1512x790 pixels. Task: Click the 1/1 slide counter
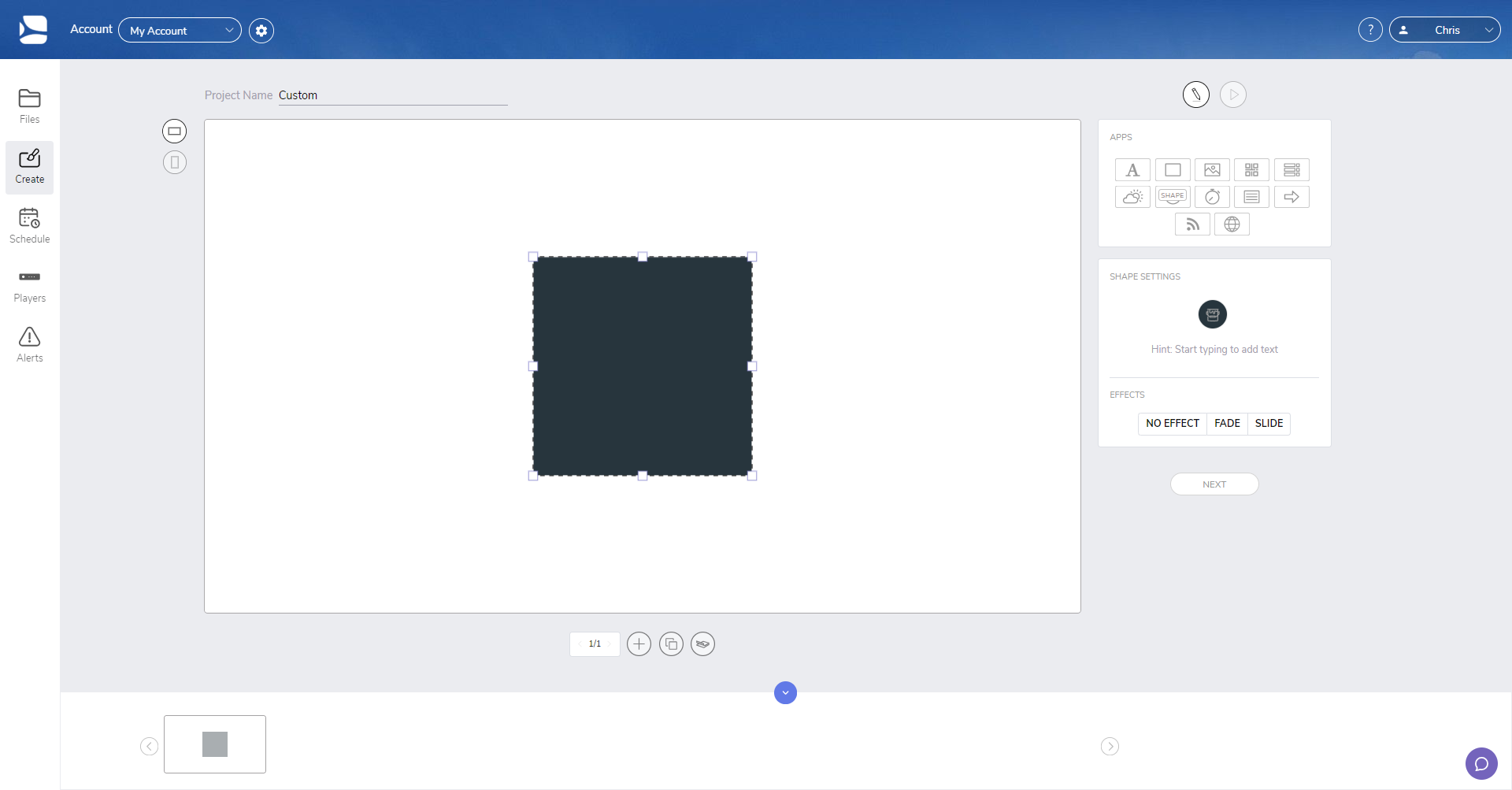pos(595,644)
